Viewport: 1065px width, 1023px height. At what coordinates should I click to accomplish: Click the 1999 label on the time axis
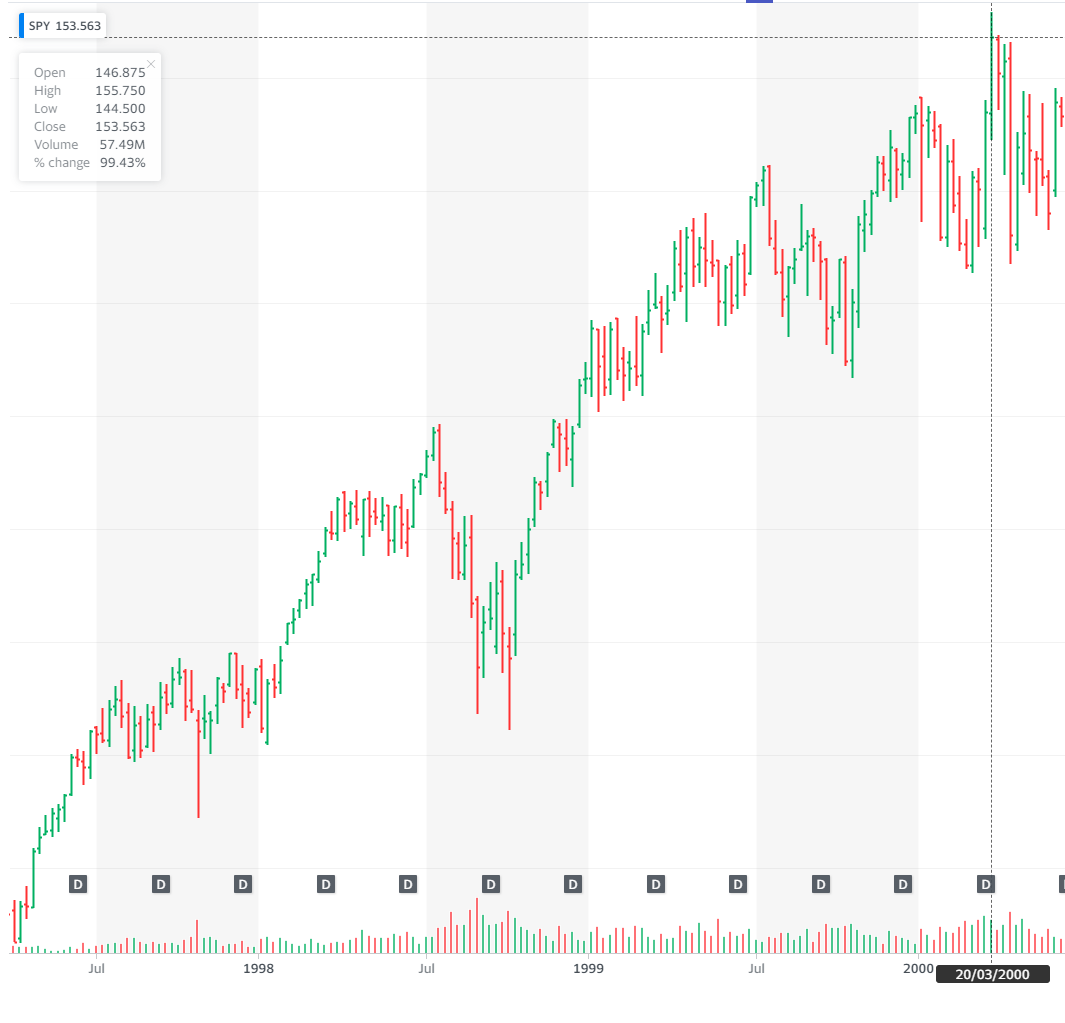(x=589, y=968)
